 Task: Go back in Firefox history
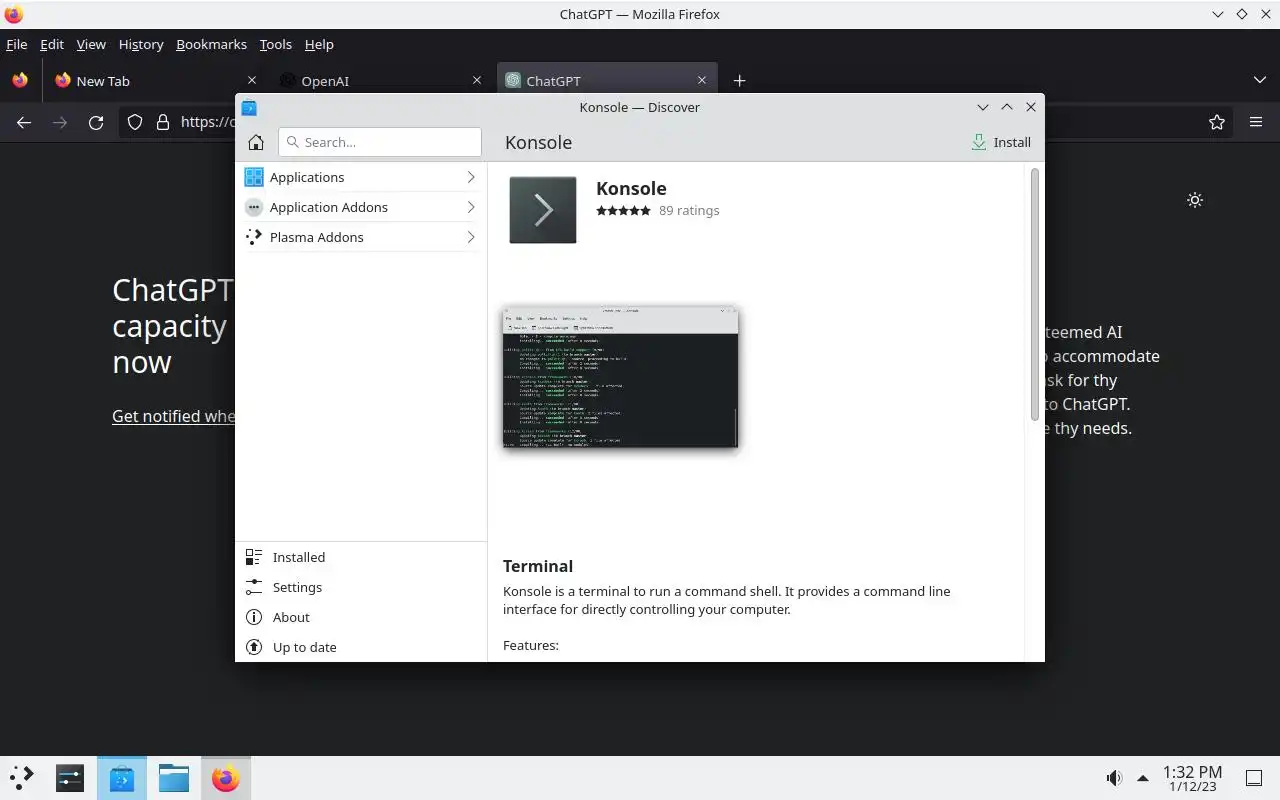tap(24, 122)
